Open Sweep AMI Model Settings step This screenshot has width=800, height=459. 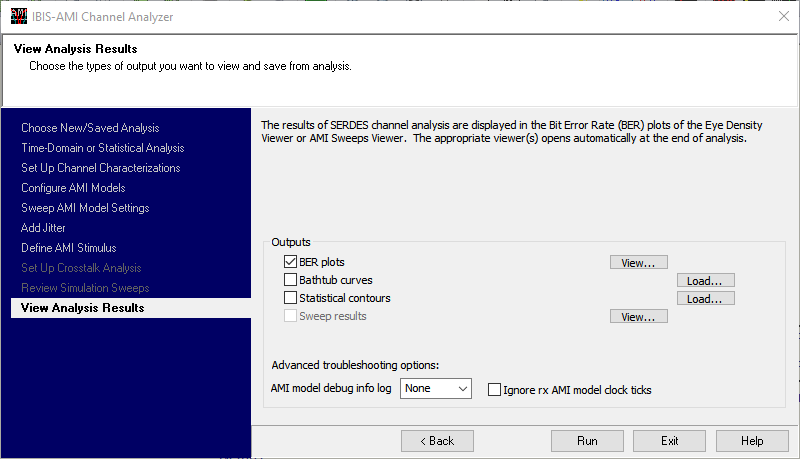coord(85,208)
